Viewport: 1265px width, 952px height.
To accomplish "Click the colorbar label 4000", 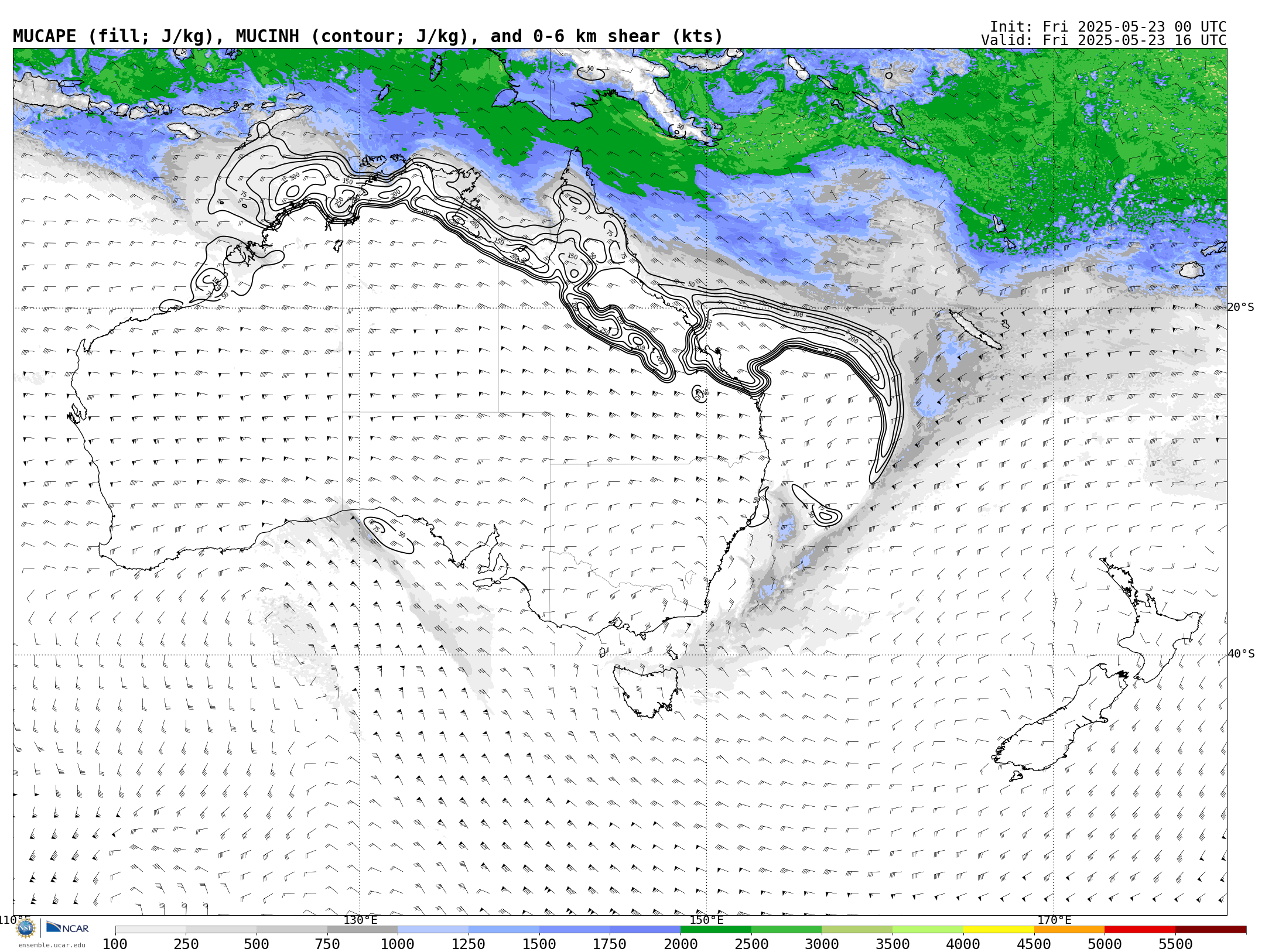I will click(x=963, y=944).
